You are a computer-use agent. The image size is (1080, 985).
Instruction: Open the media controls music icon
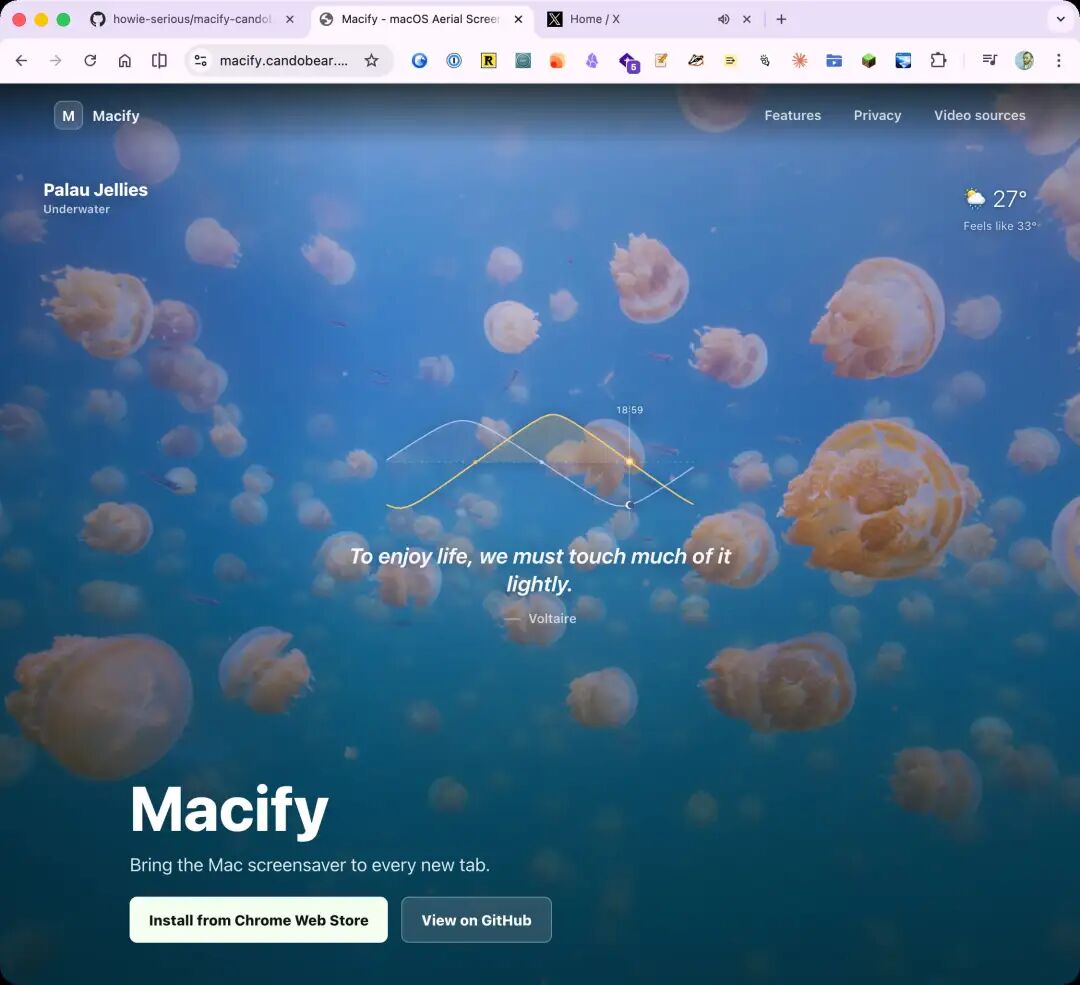pyautogui.click(x=990, y=61)
